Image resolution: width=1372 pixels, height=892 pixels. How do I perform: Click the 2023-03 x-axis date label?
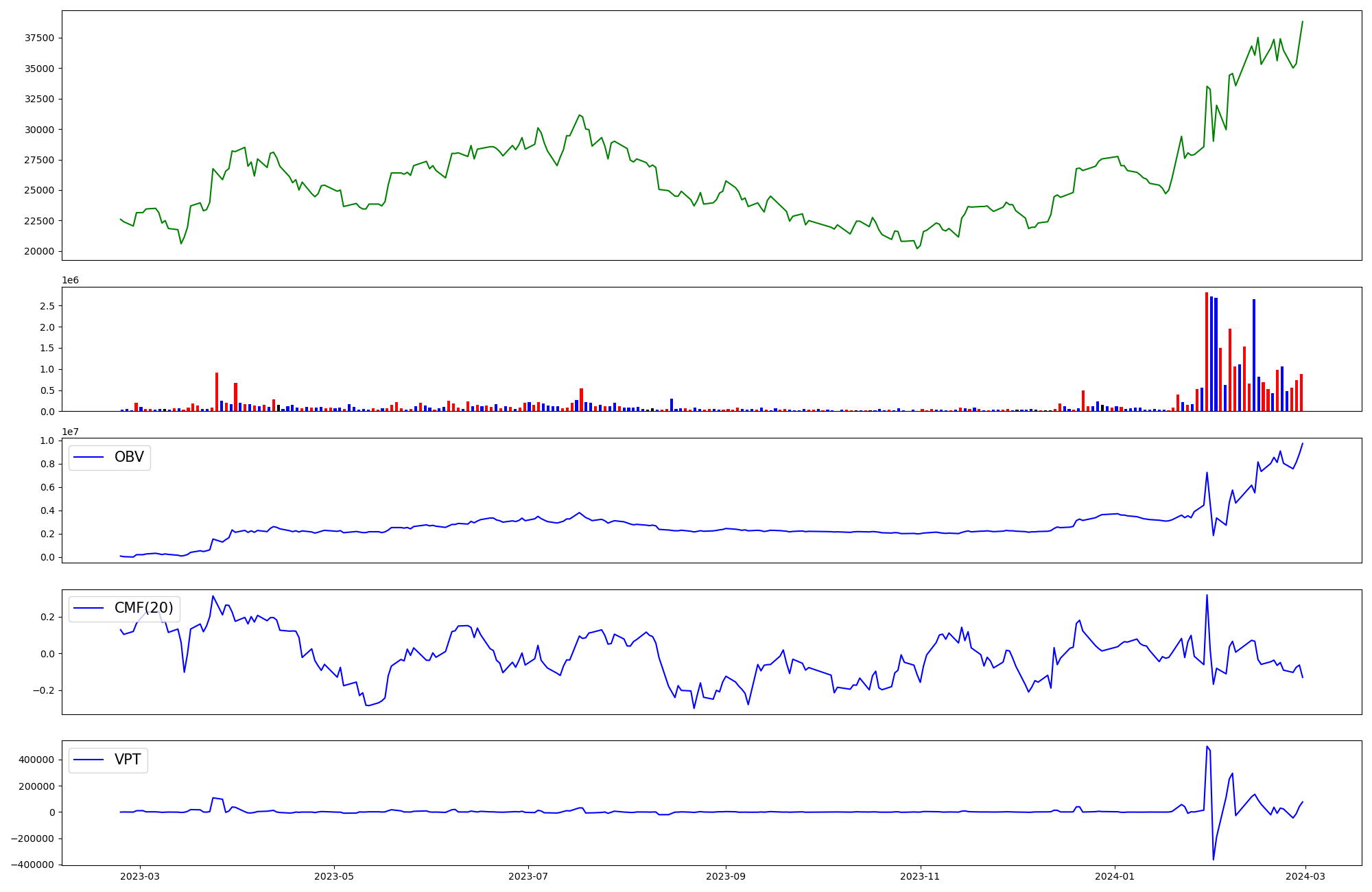tap(140, 876)
